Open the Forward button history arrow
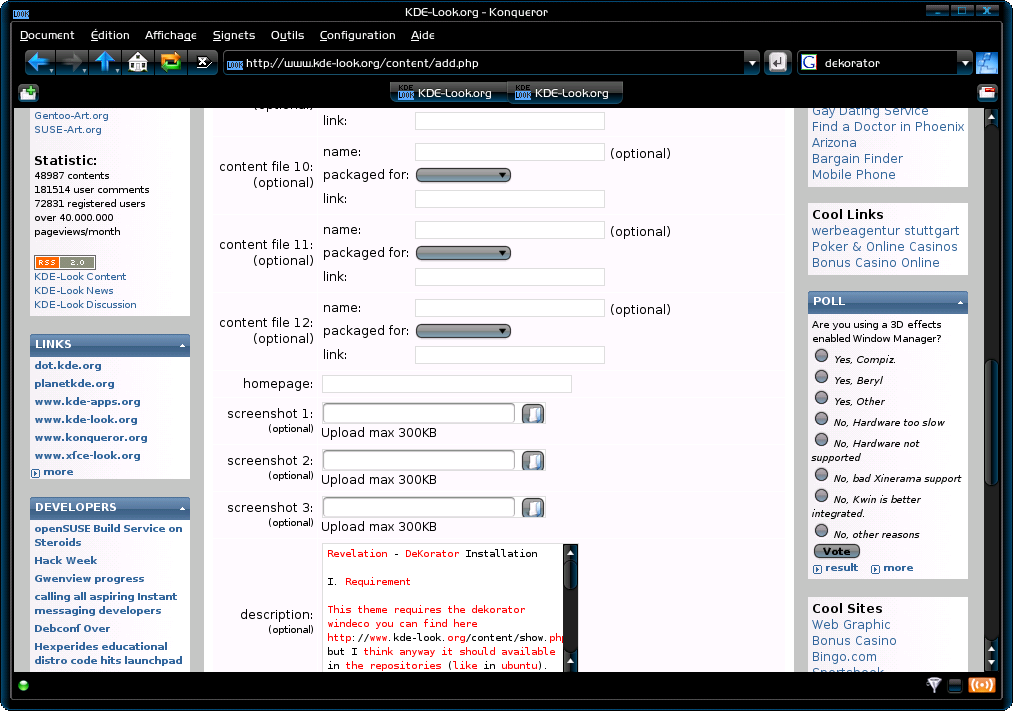The width and height of the screenshot is (1013, 711). click(85, 70)
